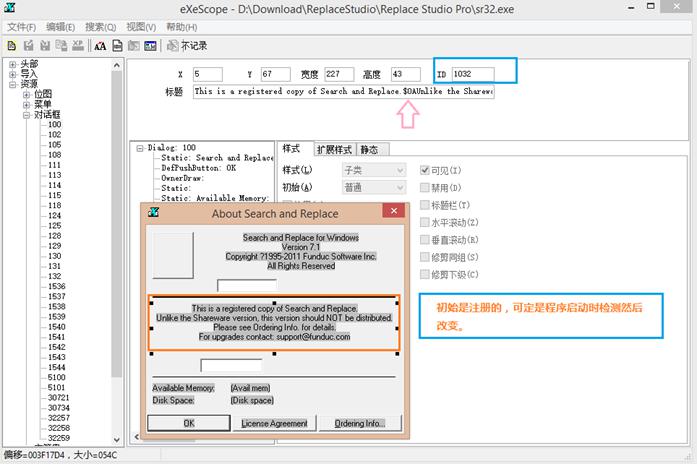Open the 初始(A) 普通 dropdown
Image resolution: width=697 pixels, height=464 pixels.
[374, 188]
